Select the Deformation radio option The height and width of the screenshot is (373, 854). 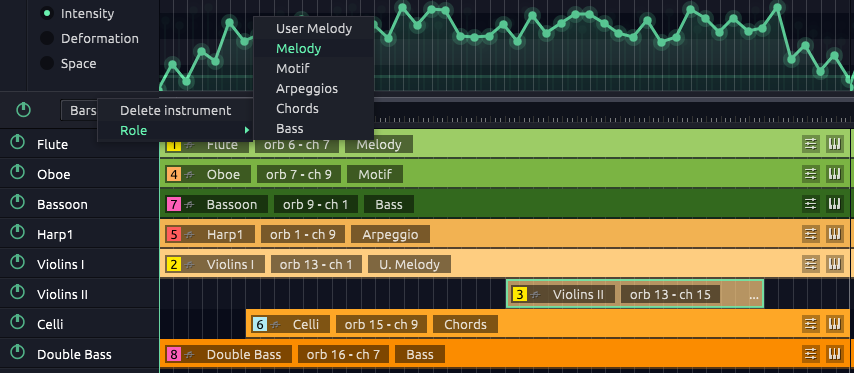pyautogui.click(x=47, y=38)
